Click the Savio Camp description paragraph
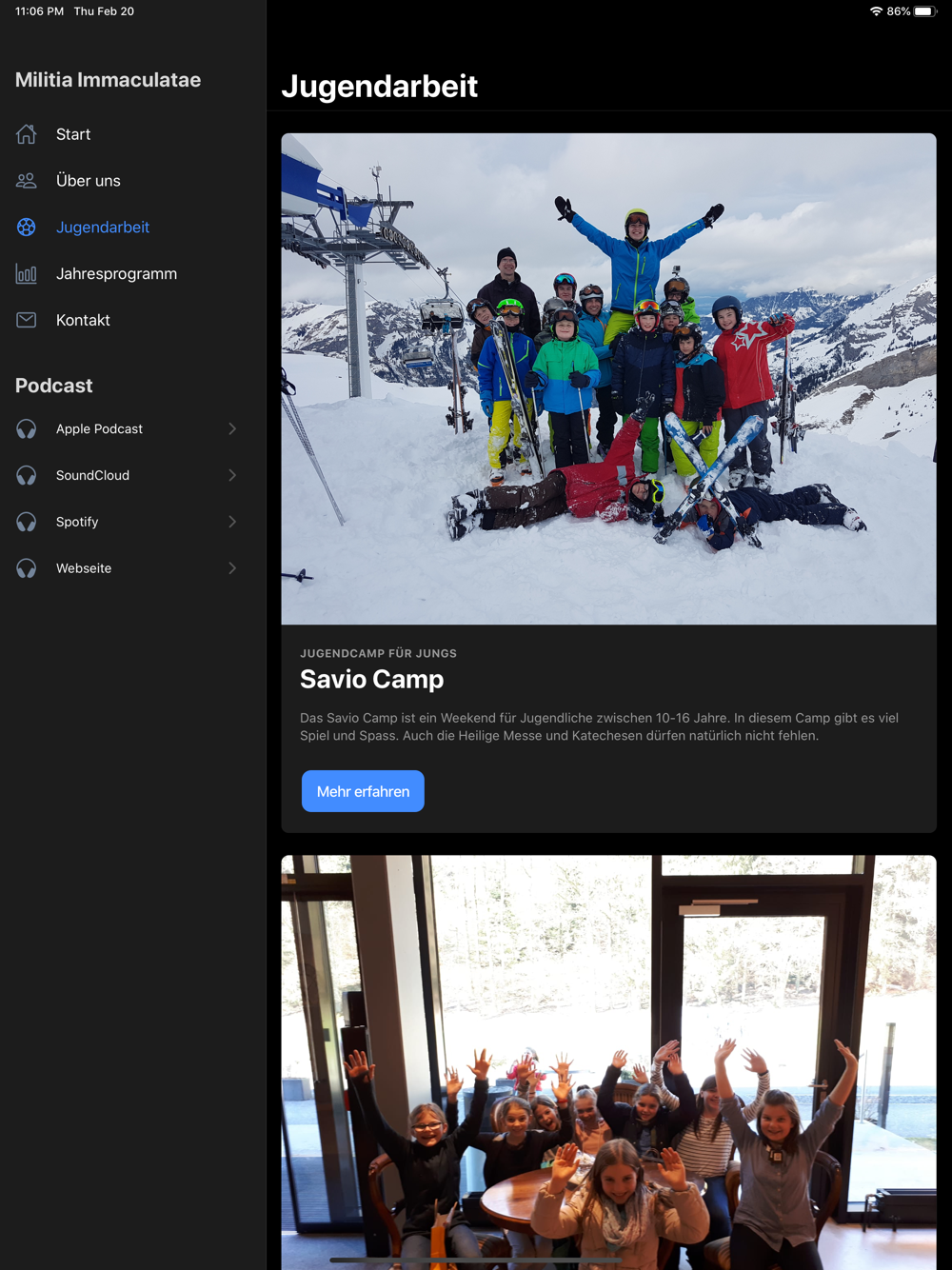 pyautogui.click(x=600, y=727)
